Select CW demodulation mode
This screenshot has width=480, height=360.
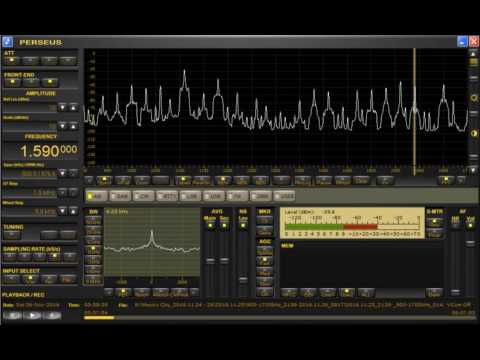pyautogui.click(x=144, y=196)
